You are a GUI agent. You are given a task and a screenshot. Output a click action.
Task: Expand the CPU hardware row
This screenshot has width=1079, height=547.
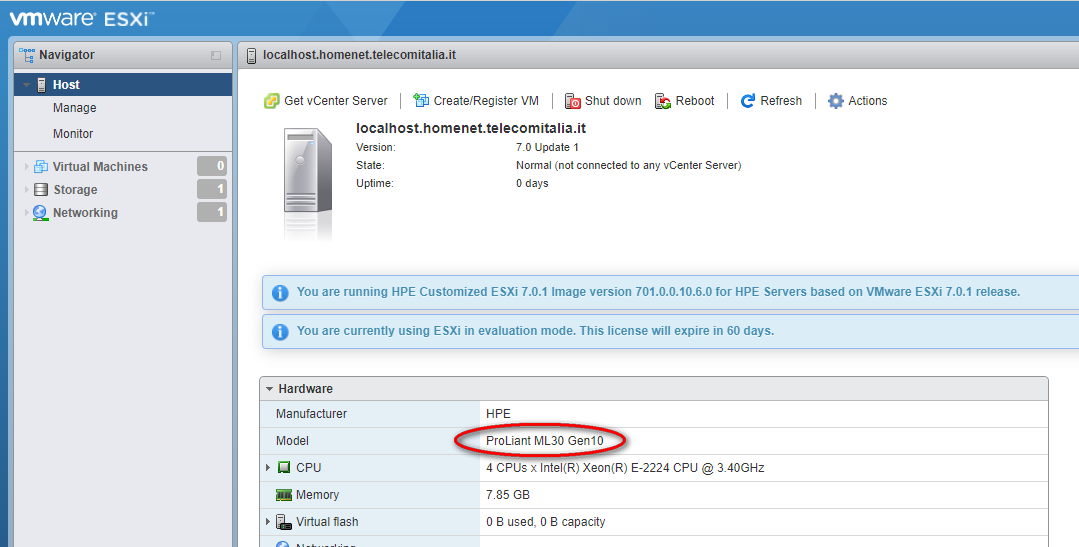(x=268, y=467)
